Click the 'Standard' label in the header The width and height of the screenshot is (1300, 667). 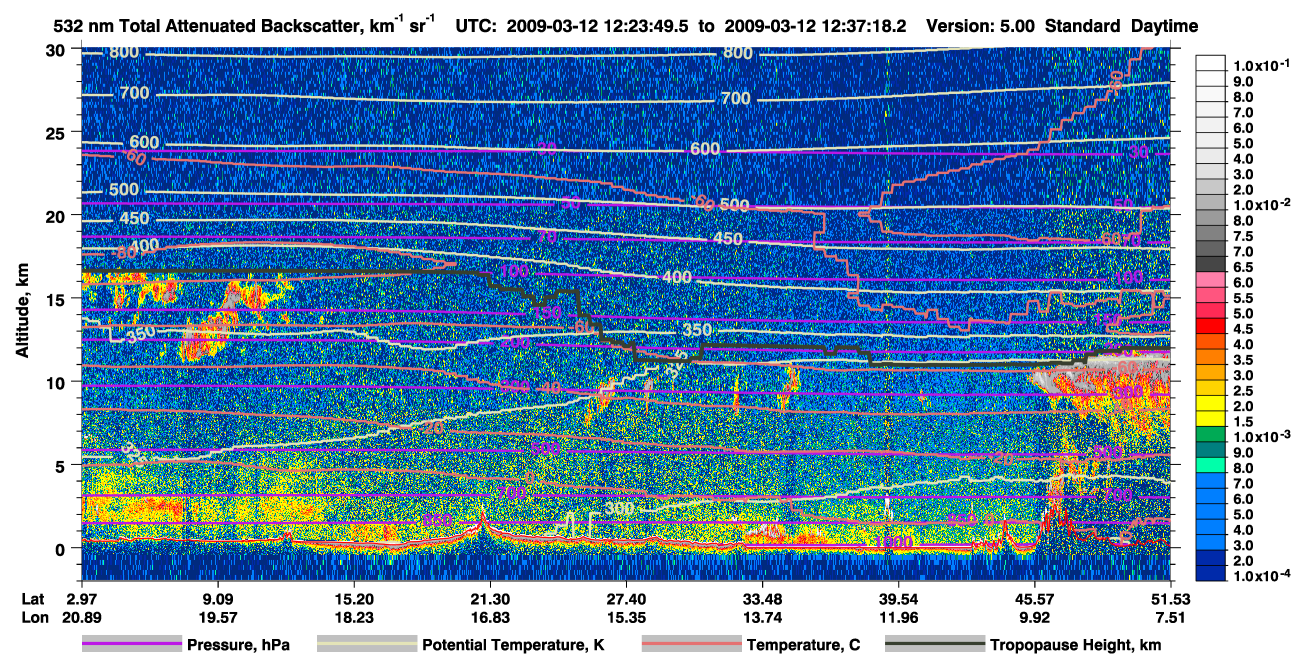tap(1084, 26)
